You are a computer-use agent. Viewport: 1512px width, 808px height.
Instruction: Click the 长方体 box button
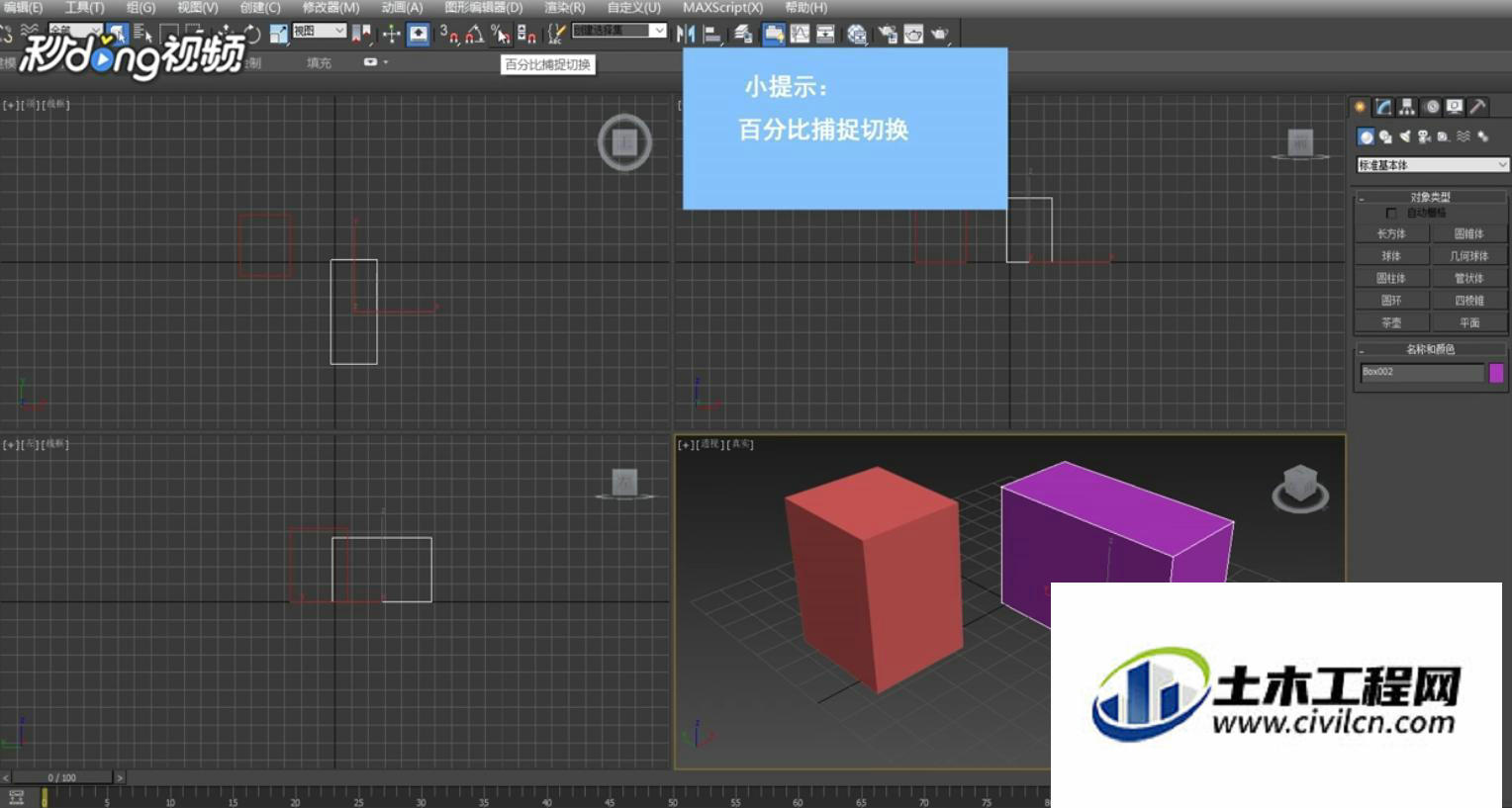[x=1391, y=234]
